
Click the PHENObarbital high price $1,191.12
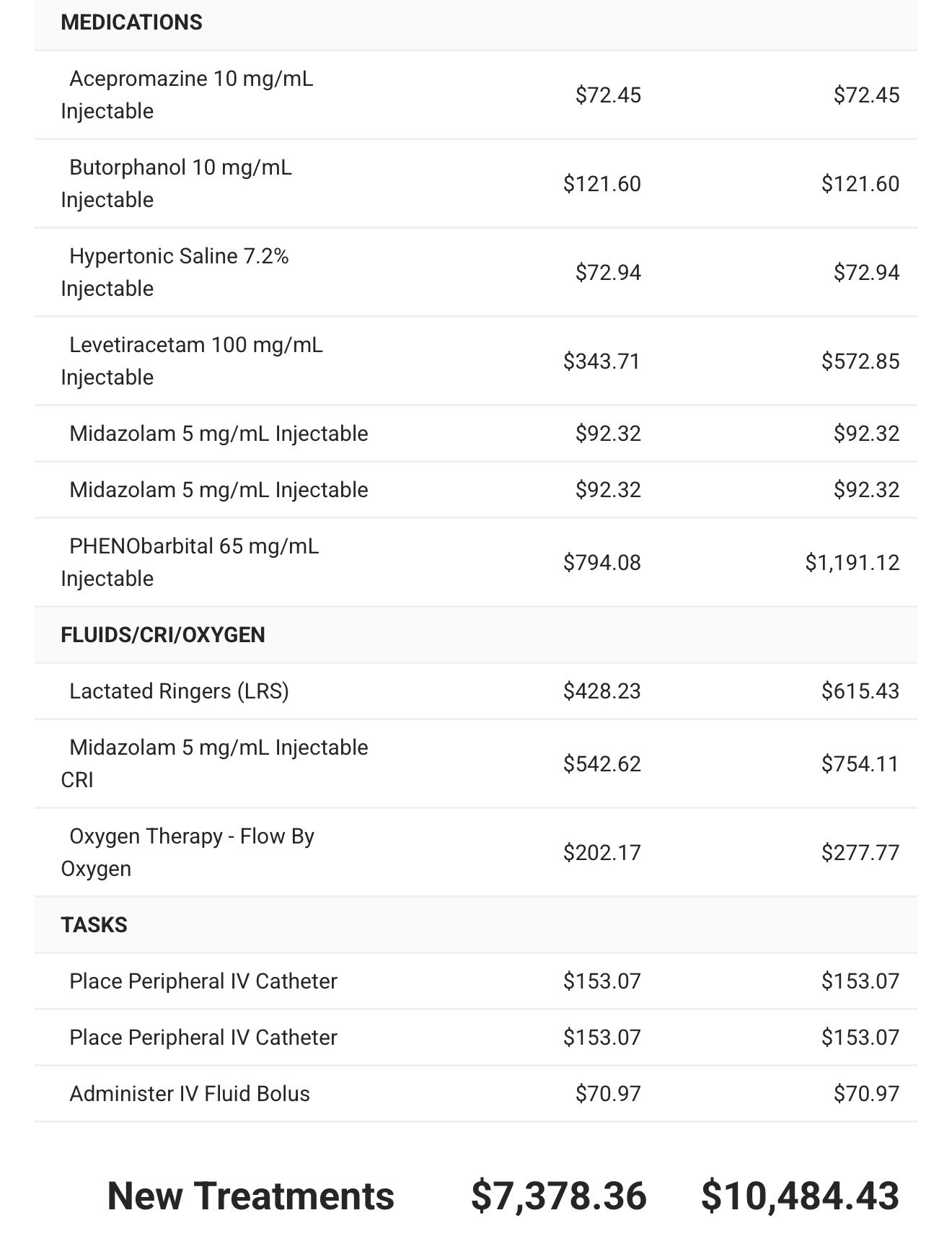(852, 562)
